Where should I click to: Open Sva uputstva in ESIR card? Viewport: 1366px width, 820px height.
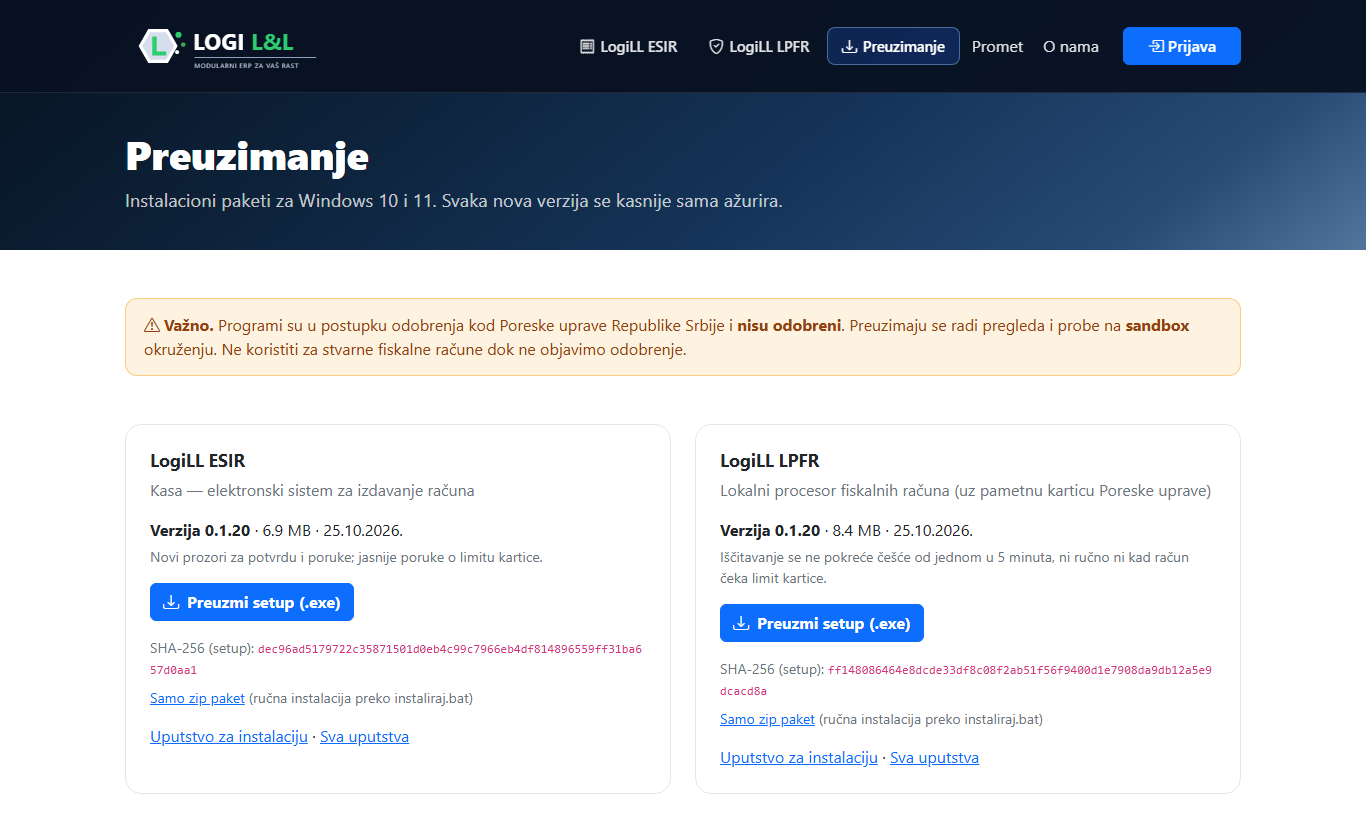pos(364,737)
